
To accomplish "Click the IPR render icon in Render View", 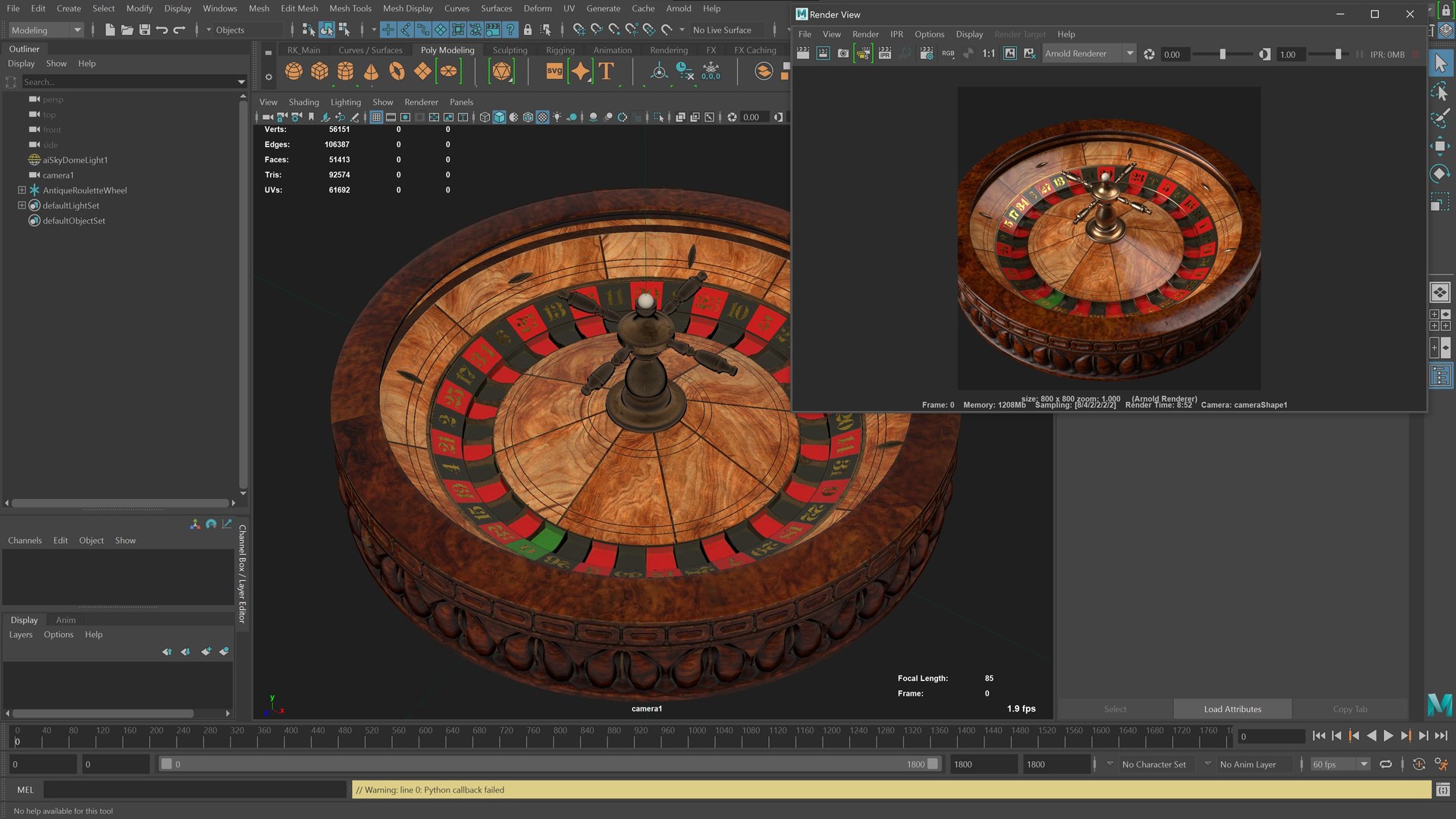I will 884,54.
